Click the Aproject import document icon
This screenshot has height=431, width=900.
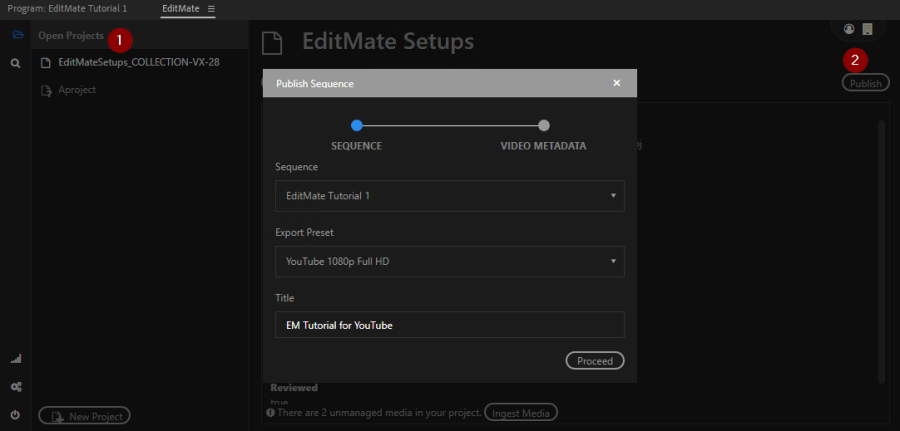coord(46,90)
